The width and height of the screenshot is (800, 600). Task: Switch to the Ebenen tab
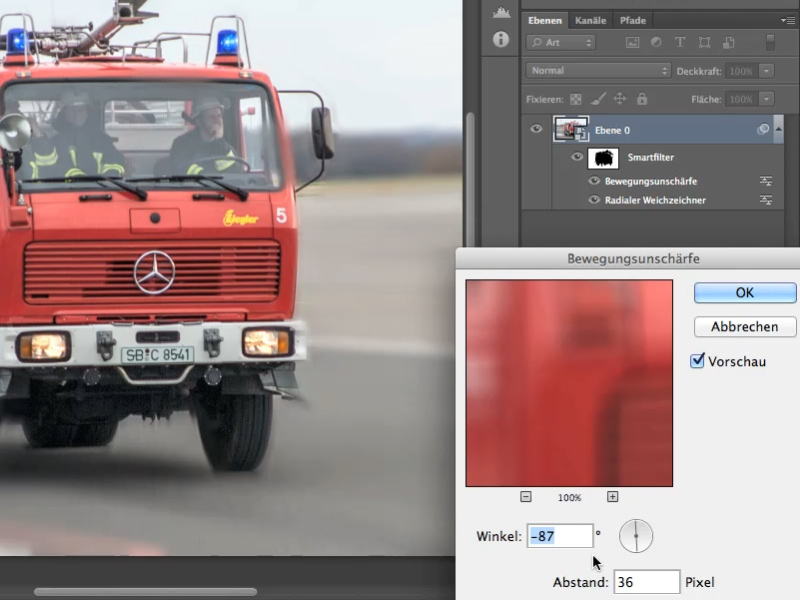[544, 20]
